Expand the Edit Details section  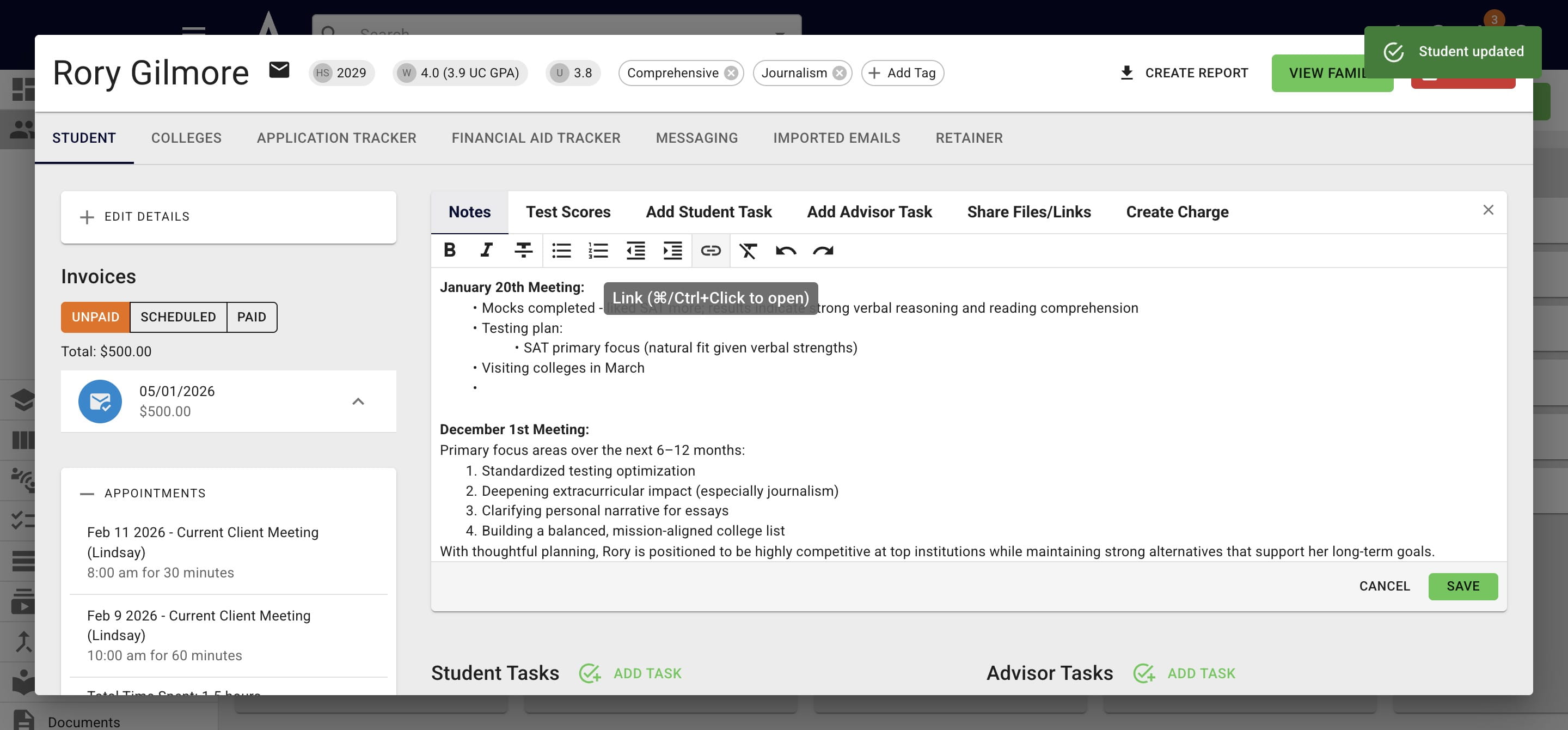228,217
